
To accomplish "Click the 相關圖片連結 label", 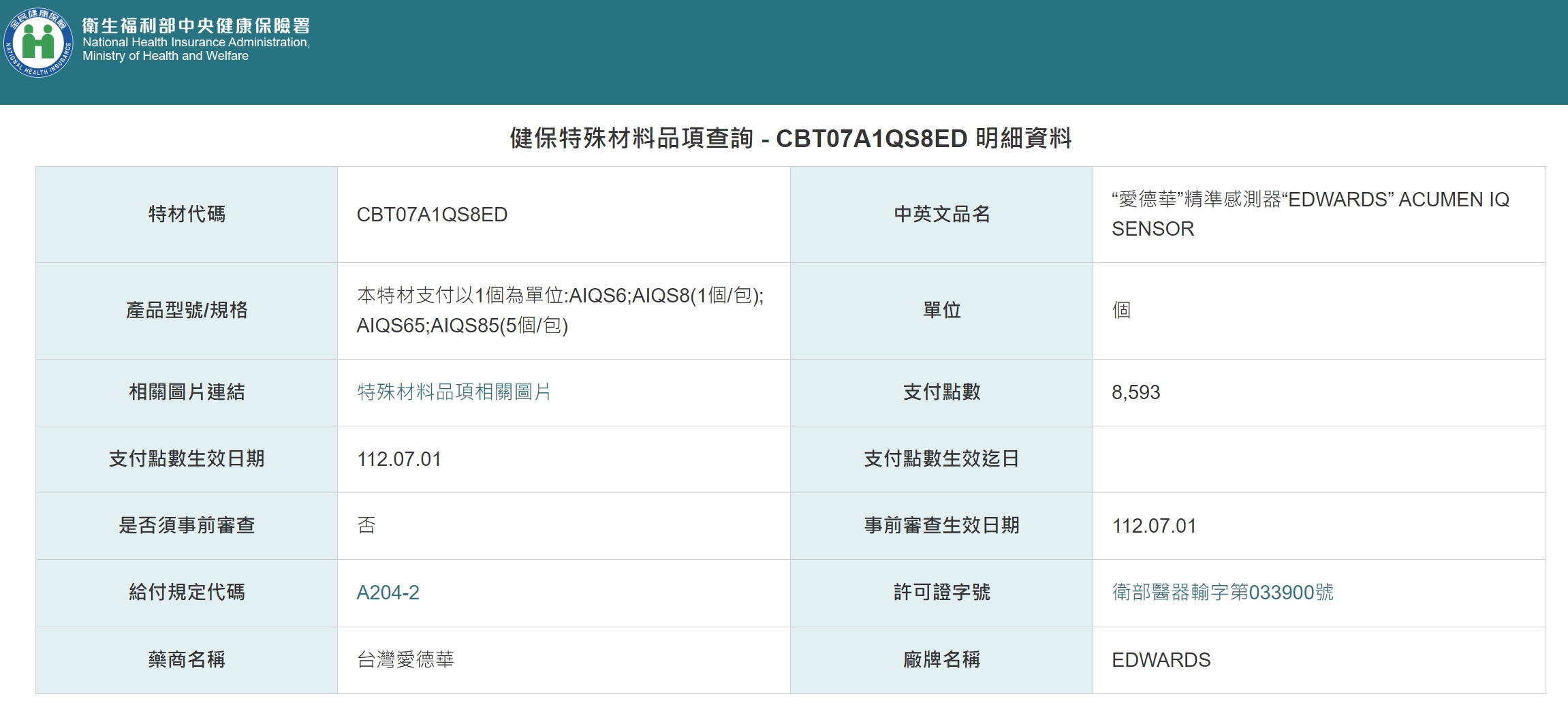I will pos(187,392).
